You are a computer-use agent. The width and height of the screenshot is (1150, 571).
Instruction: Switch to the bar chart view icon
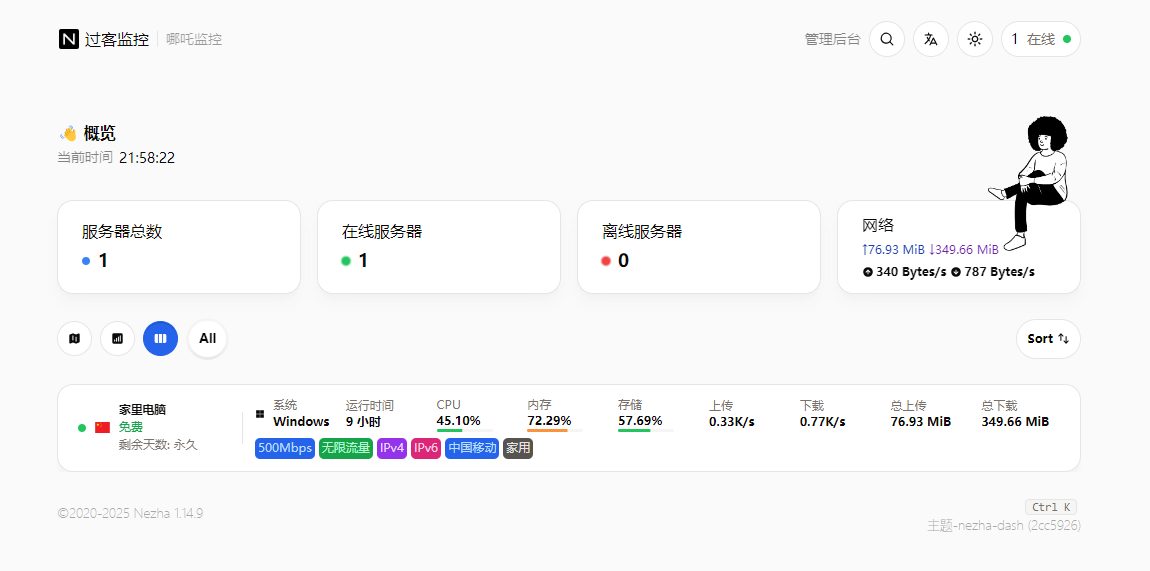(117, 338)
